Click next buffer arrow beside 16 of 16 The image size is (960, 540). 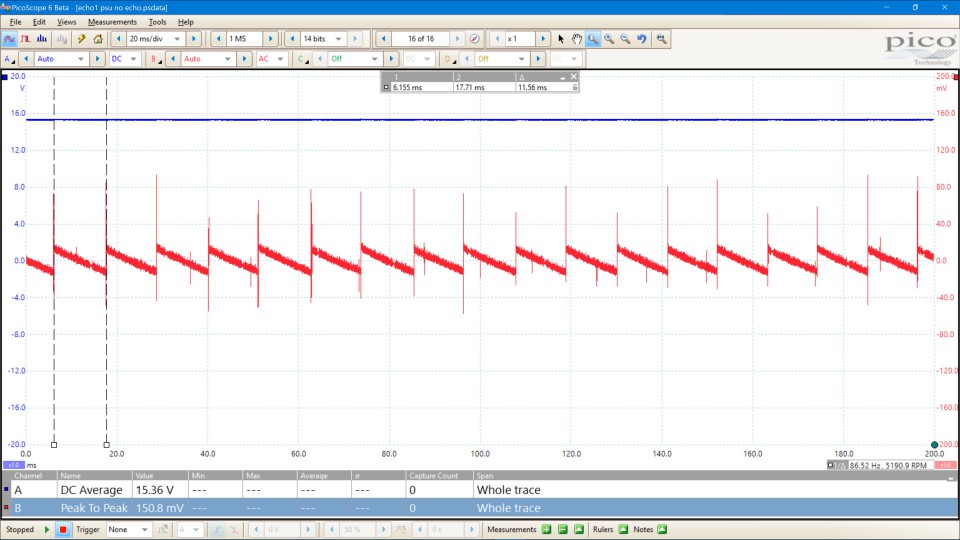pyautogui.click(x=457, y=39)
